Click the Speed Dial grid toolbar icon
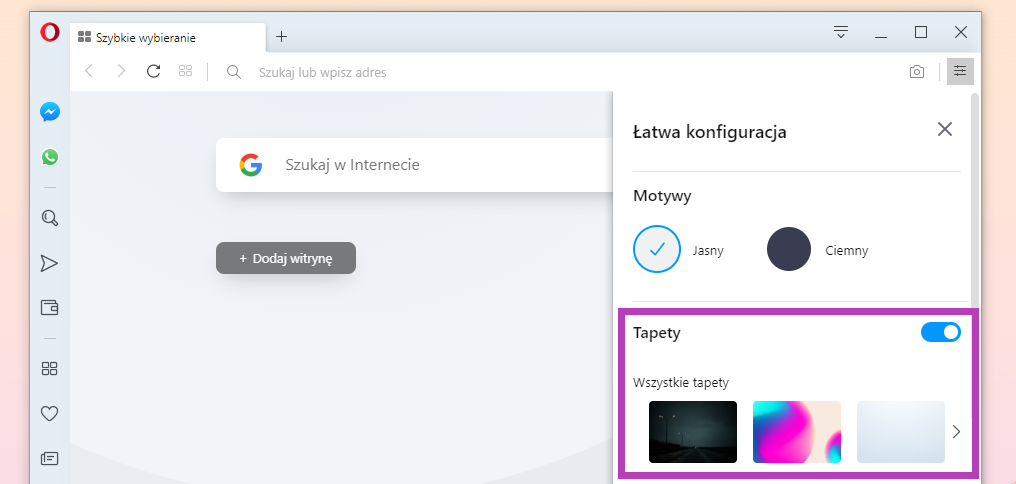Image resolution: width=1016 pixels, height=484 pixels. pyautogui.click(x=185, y=71)
